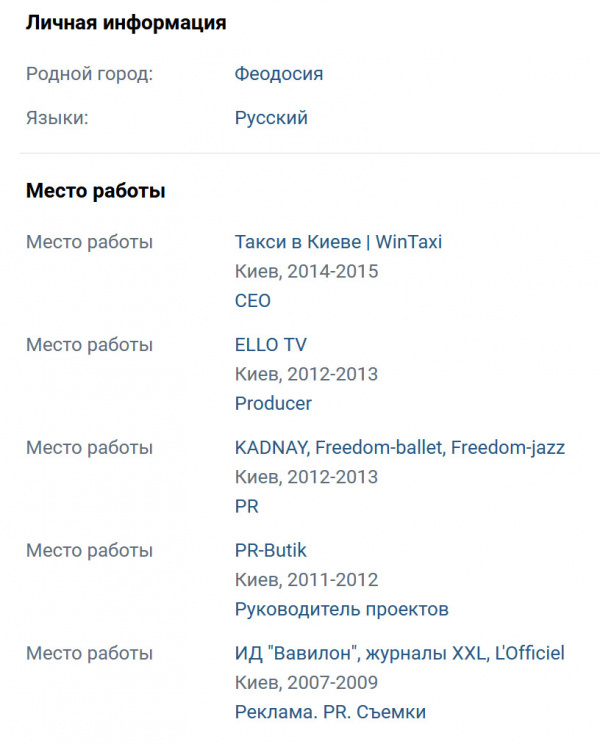This screenshot has width=600, height=744.
Task: Click the Киев, 2007-2009 date text
Action: (306, 683)
